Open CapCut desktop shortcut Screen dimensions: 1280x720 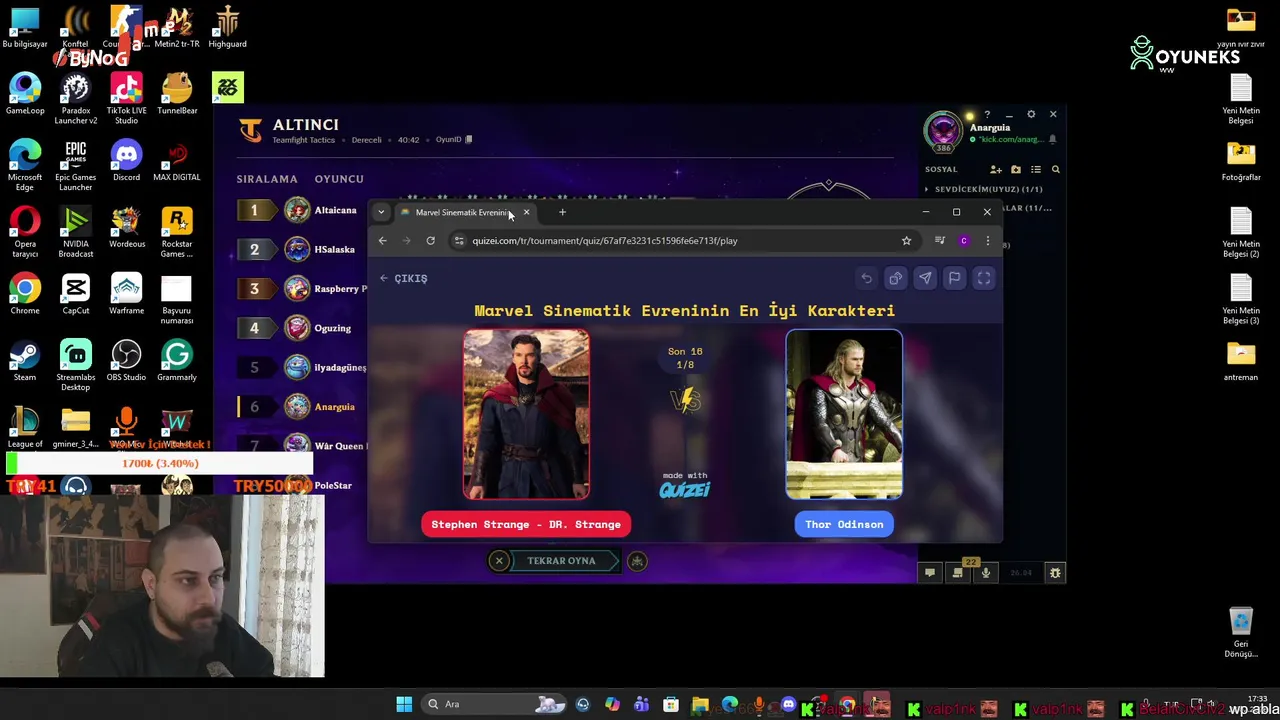tap(76, 293)
